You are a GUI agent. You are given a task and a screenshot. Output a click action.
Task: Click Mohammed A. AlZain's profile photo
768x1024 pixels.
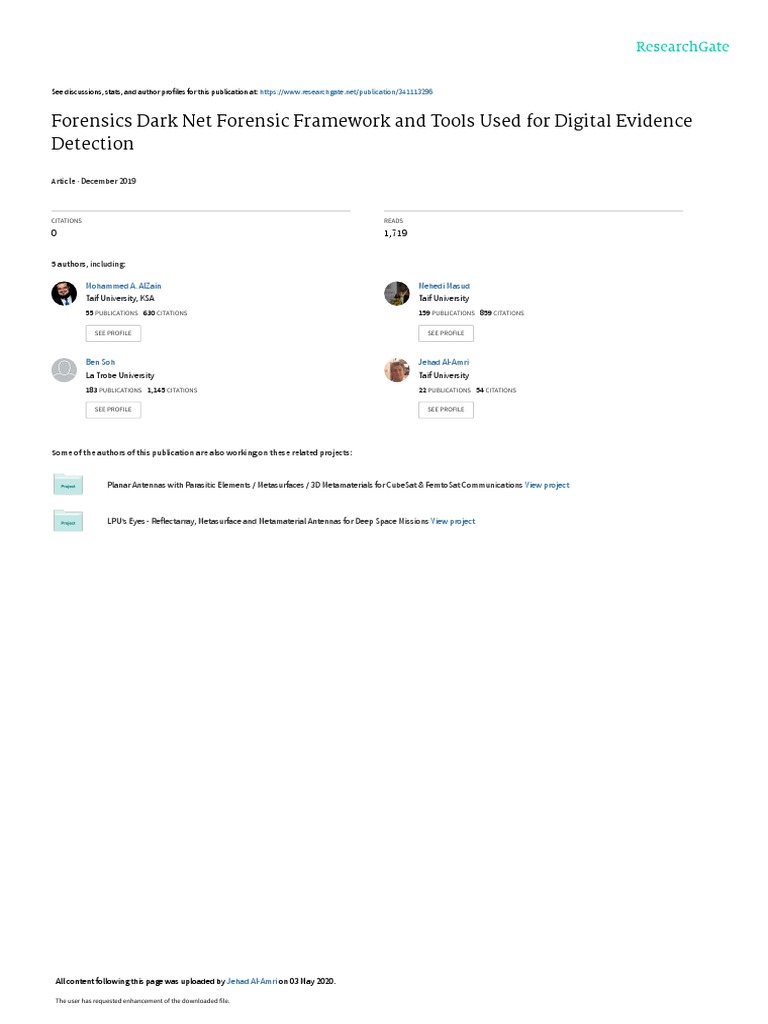(63, 293)
